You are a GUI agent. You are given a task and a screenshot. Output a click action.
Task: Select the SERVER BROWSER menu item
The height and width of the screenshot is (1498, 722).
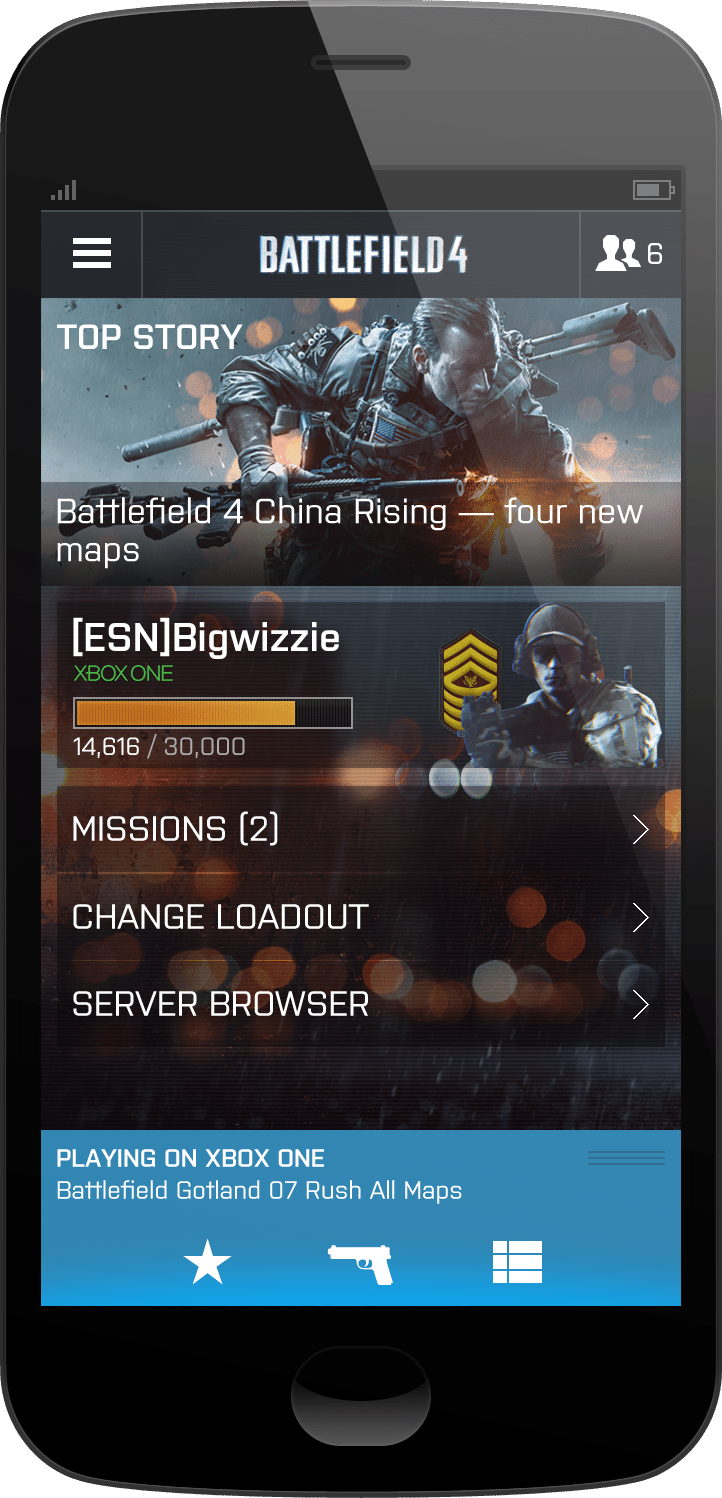coord(361,1004)
